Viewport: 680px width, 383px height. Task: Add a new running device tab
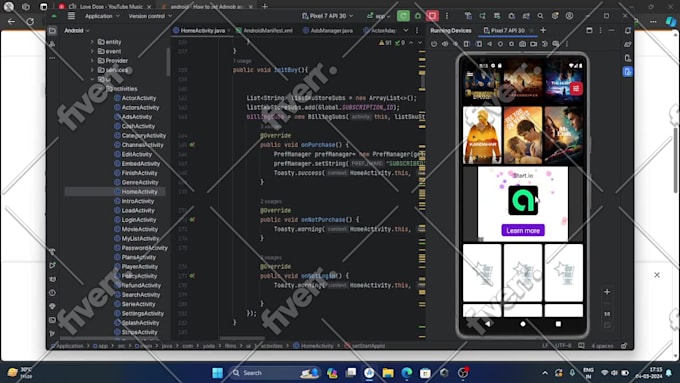coord(543,30)
